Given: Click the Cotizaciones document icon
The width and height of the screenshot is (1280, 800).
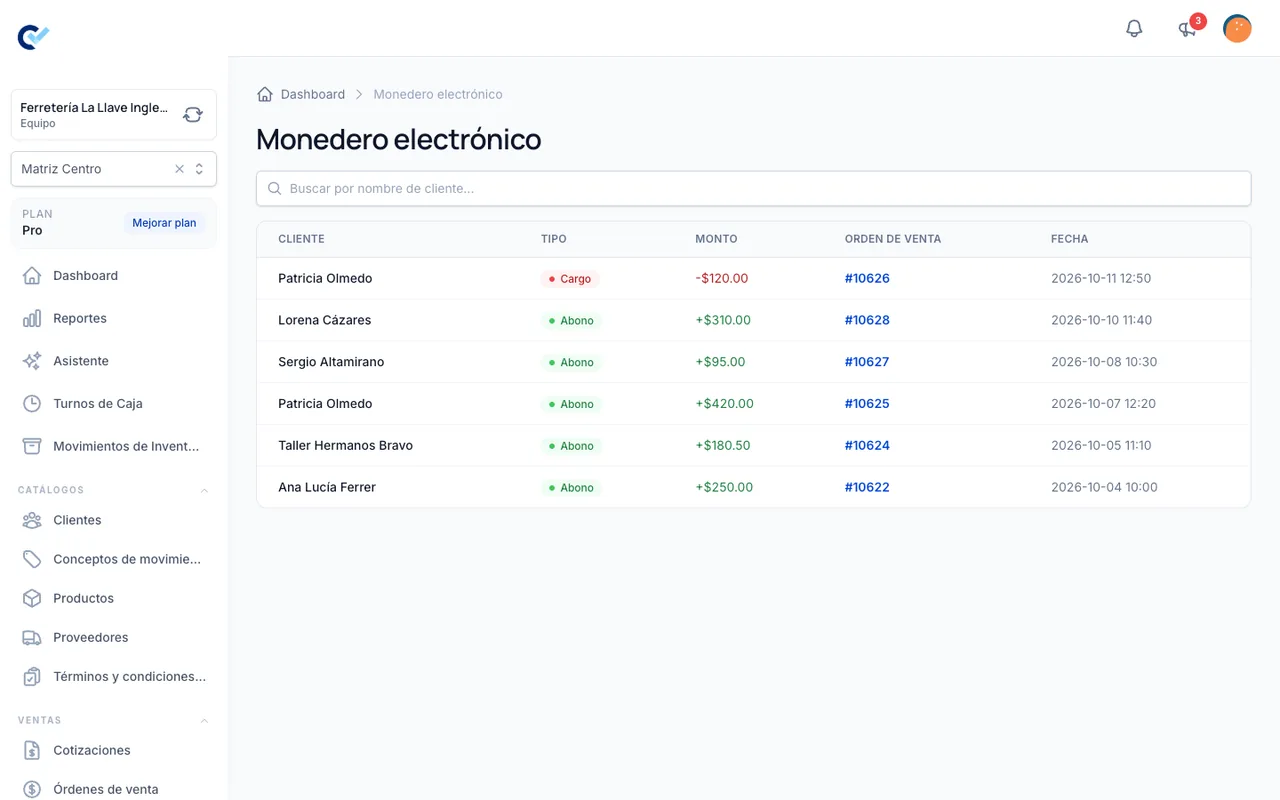Looking at the screenshot, I should (x=32, y=750).
